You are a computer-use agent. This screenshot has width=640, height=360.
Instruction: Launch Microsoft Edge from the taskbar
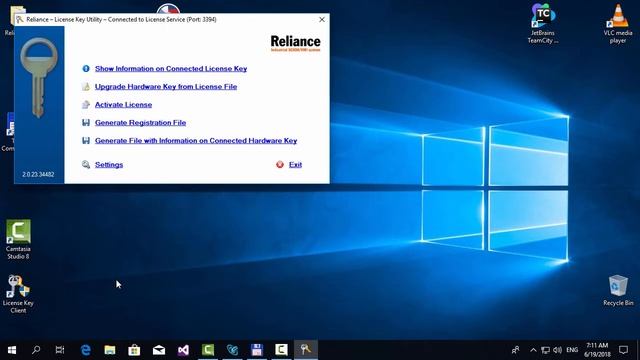point(86,350)
